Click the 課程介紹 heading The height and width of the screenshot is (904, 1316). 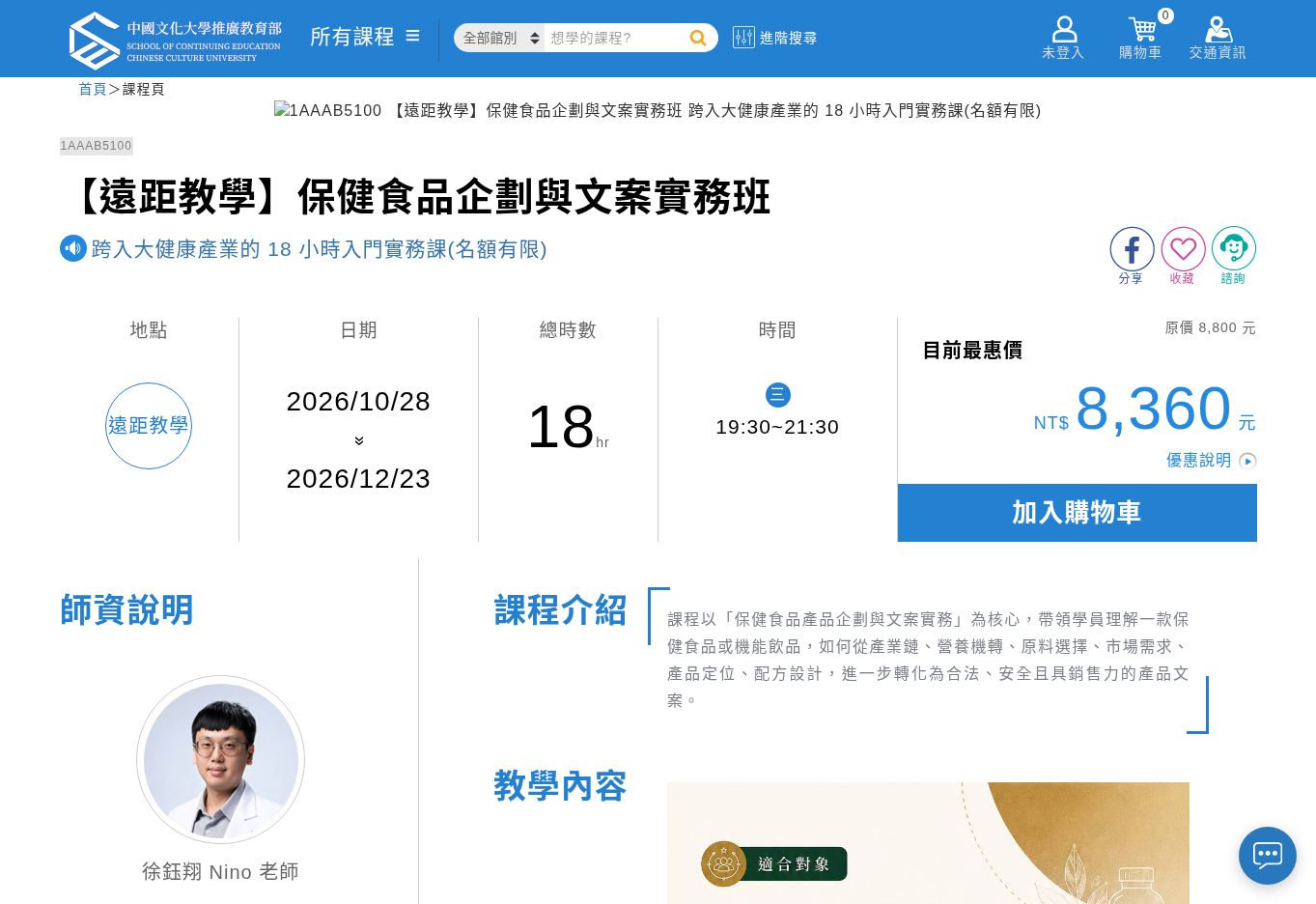pos(560,610)
